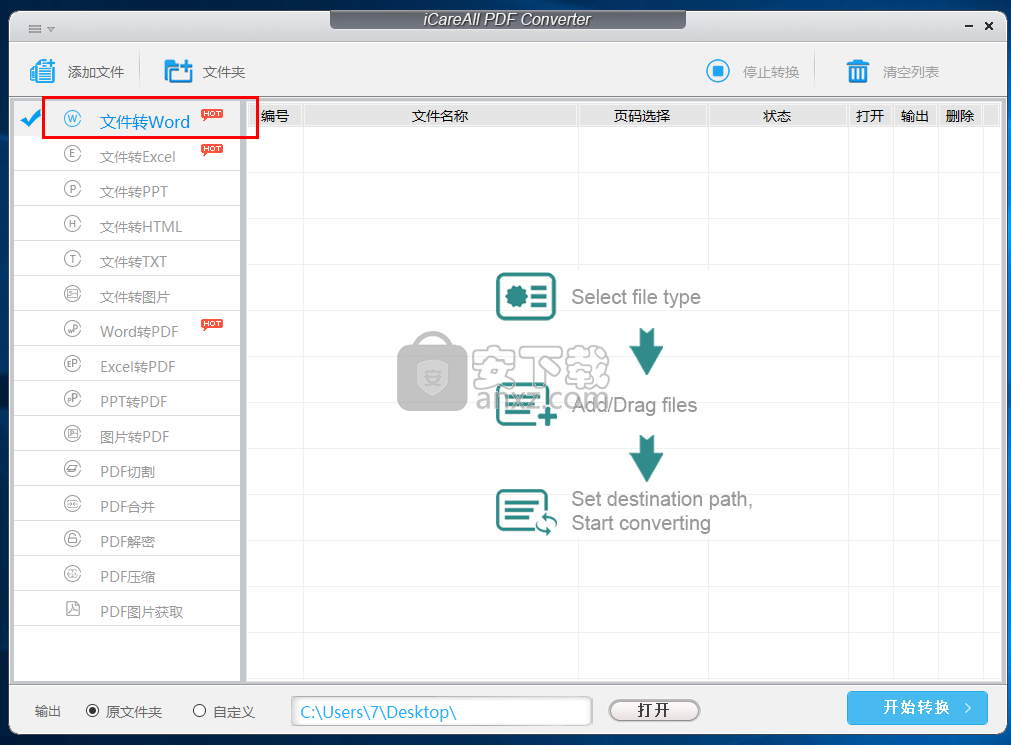Click the 文件名称 column header

(440, 115)
